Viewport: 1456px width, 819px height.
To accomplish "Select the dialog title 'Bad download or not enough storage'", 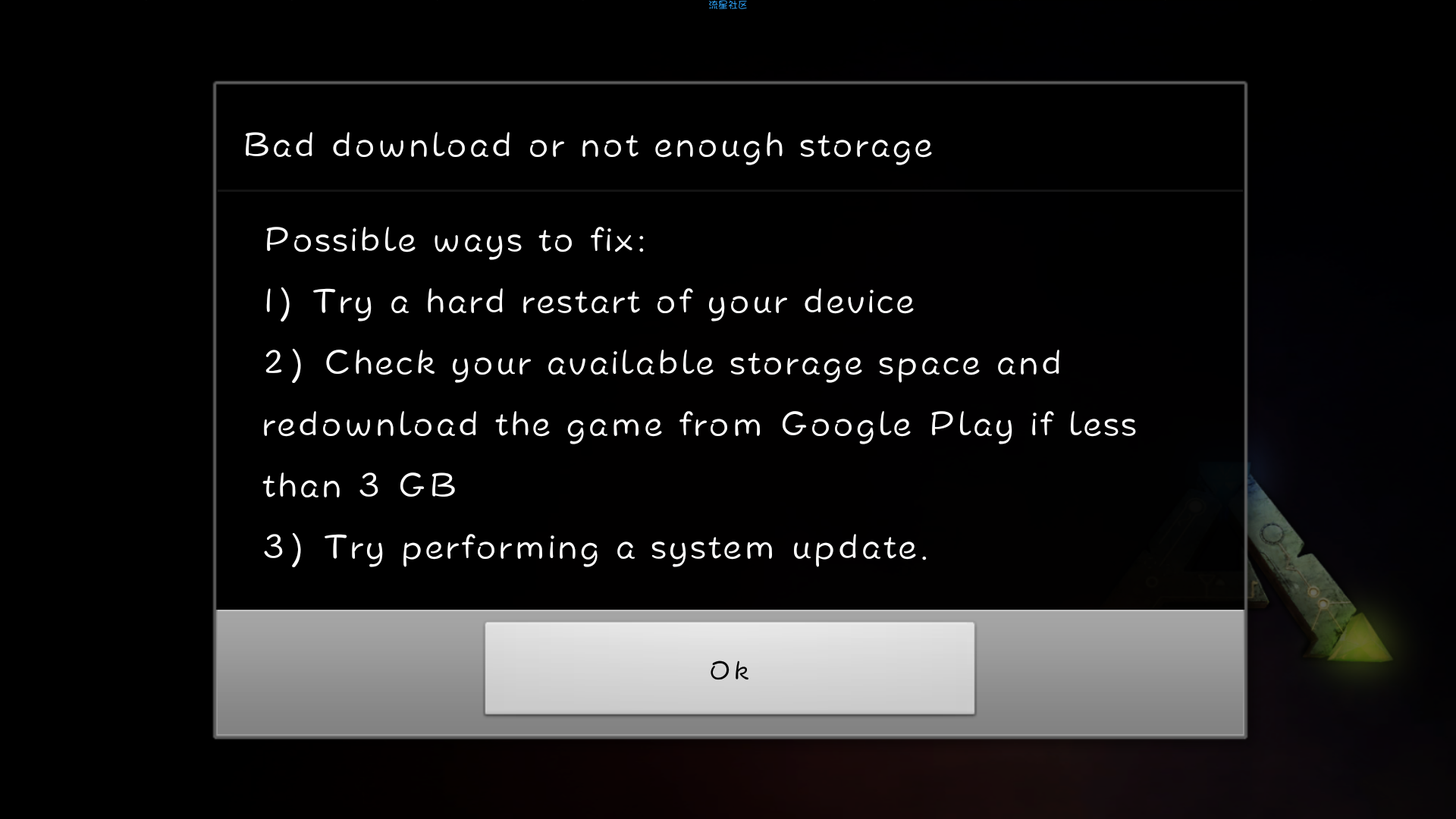I will [x=588, y=146].
